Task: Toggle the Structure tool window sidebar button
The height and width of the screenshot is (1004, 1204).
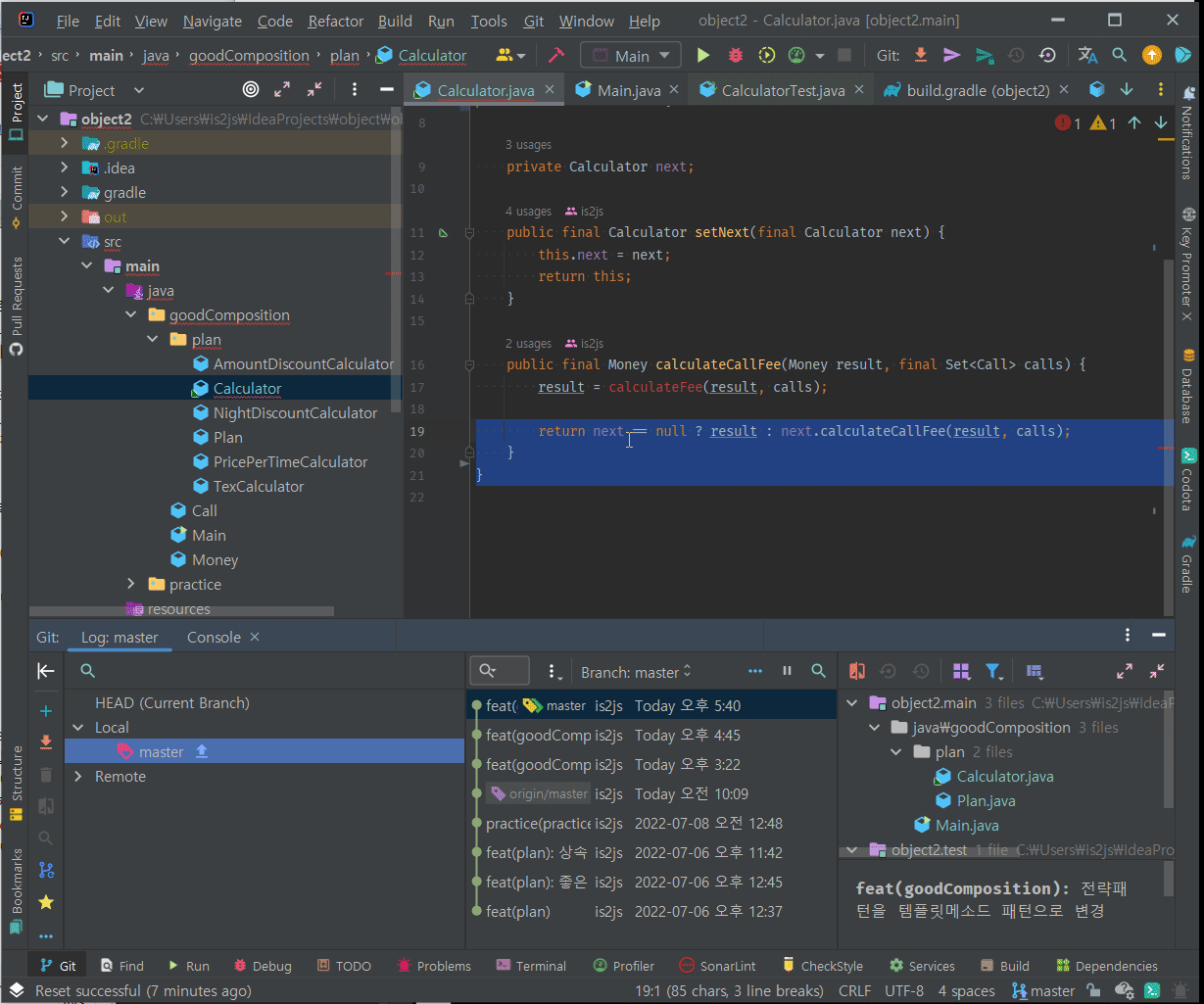Action: click(x=16, y=784)
